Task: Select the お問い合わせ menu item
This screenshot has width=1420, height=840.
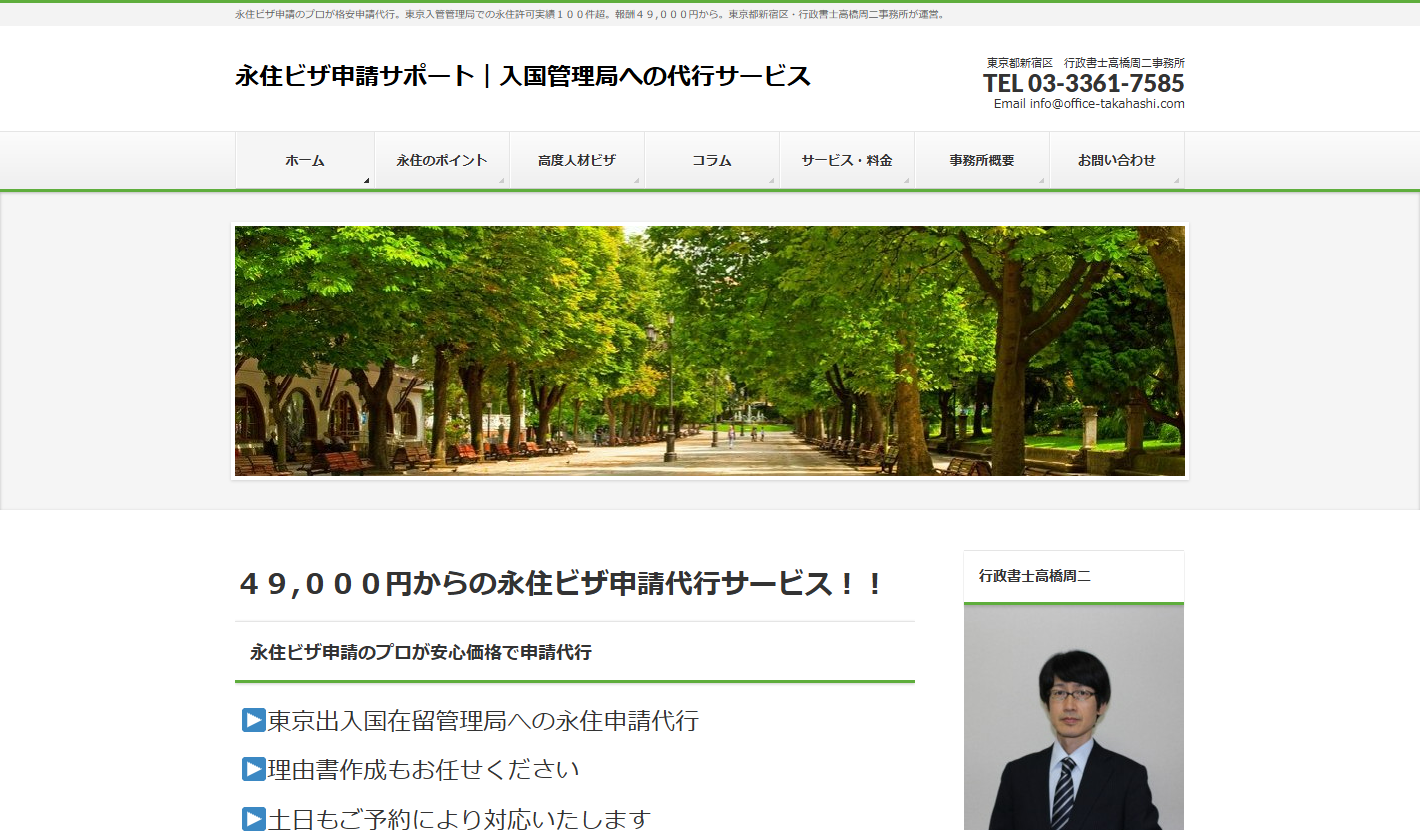Action: (x=1116, y=158)
